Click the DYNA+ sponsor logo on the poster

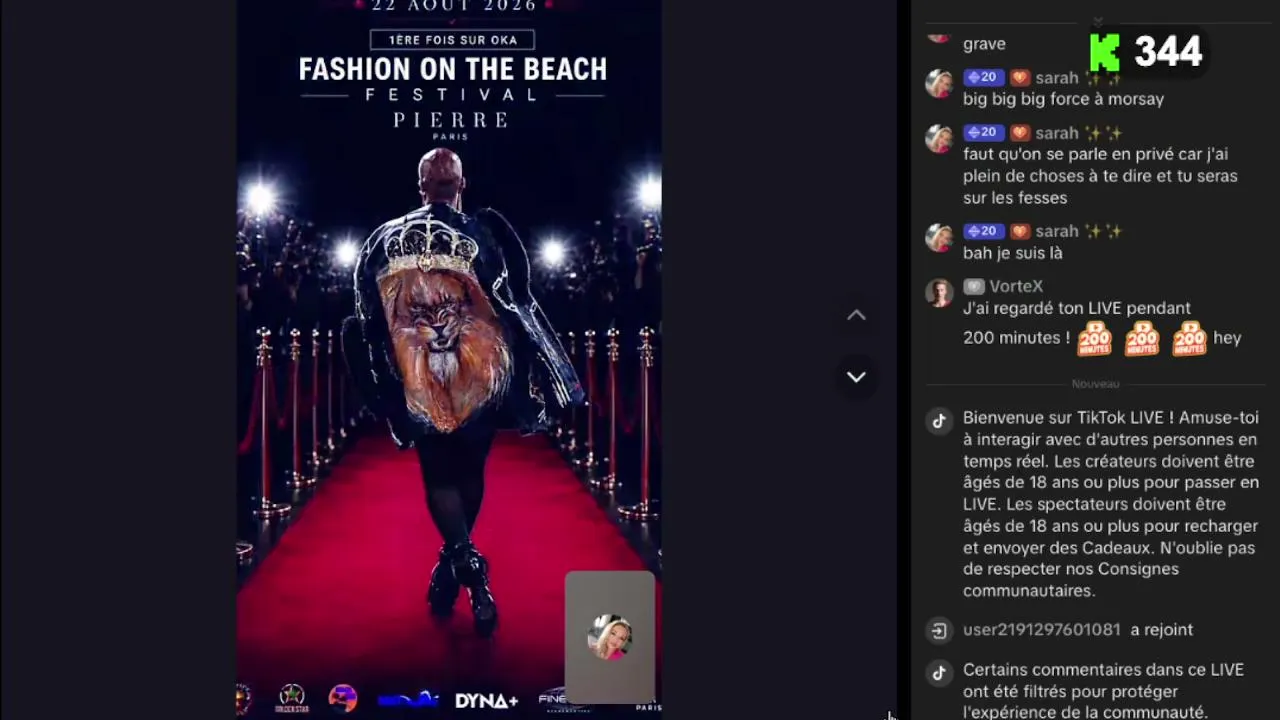tap(487, 701)
